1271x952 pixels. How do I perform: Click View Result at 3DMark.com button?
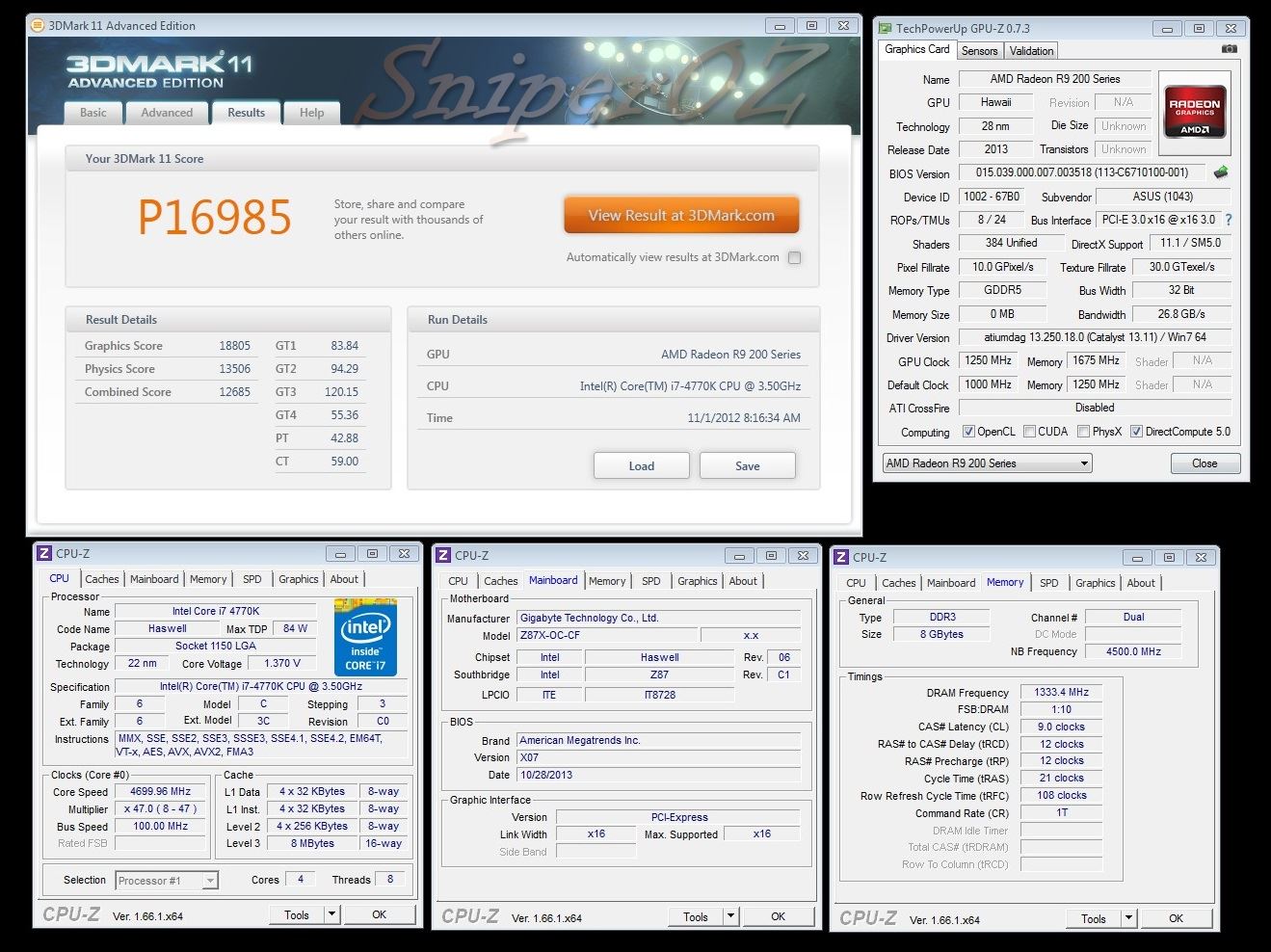click(x=681, y=216)
